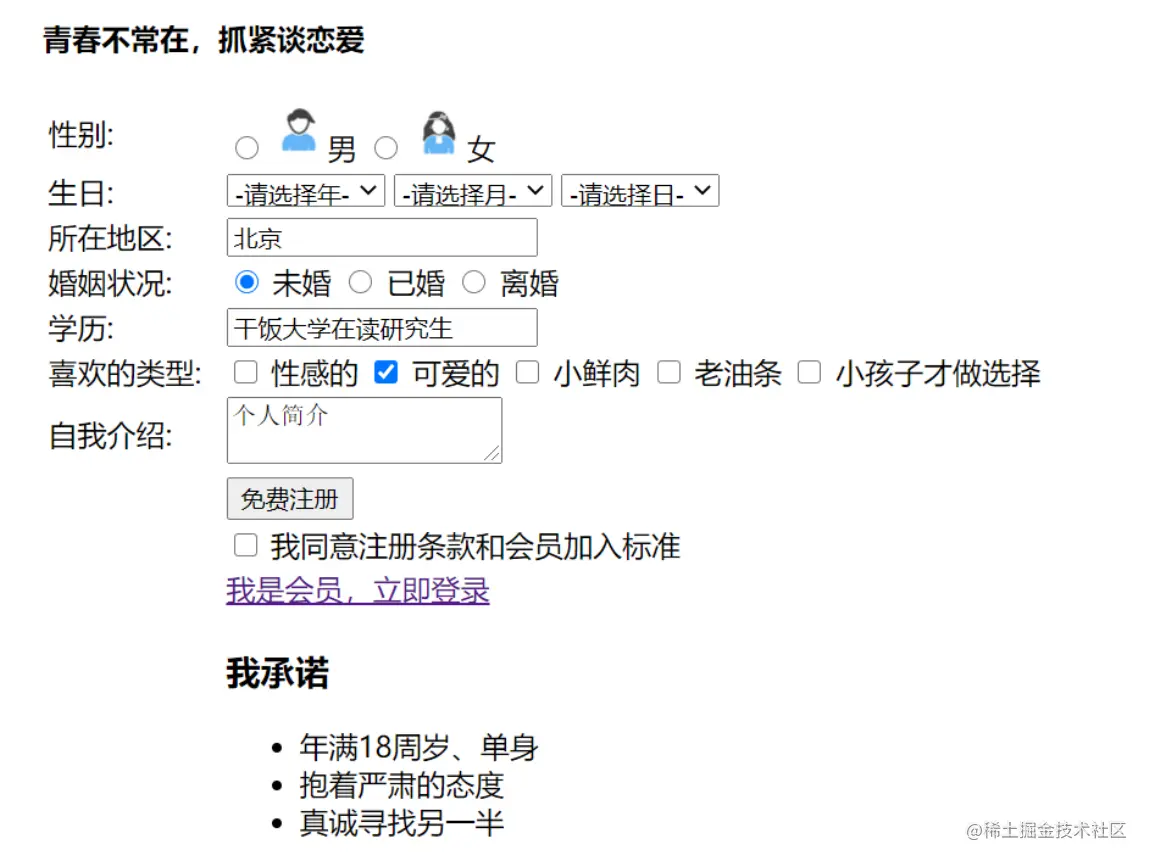The height and width of the screenshot is (864, 1150).
Task: Select the 已婚 radio button
Action: tap(360, 282)
